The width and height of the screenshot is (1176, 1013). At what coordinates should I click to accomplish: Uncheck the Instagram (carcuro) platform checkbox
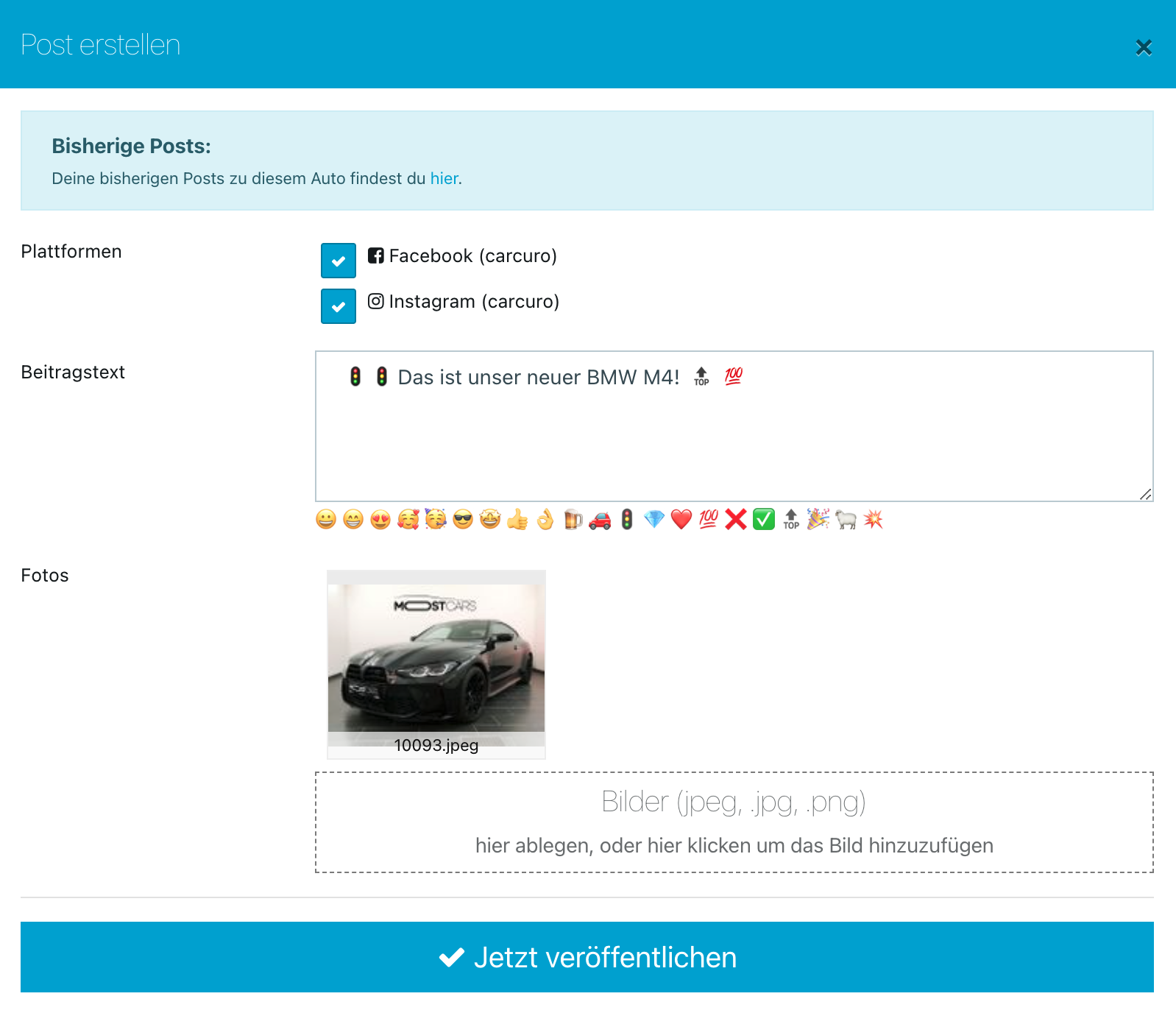coord(339,306)
